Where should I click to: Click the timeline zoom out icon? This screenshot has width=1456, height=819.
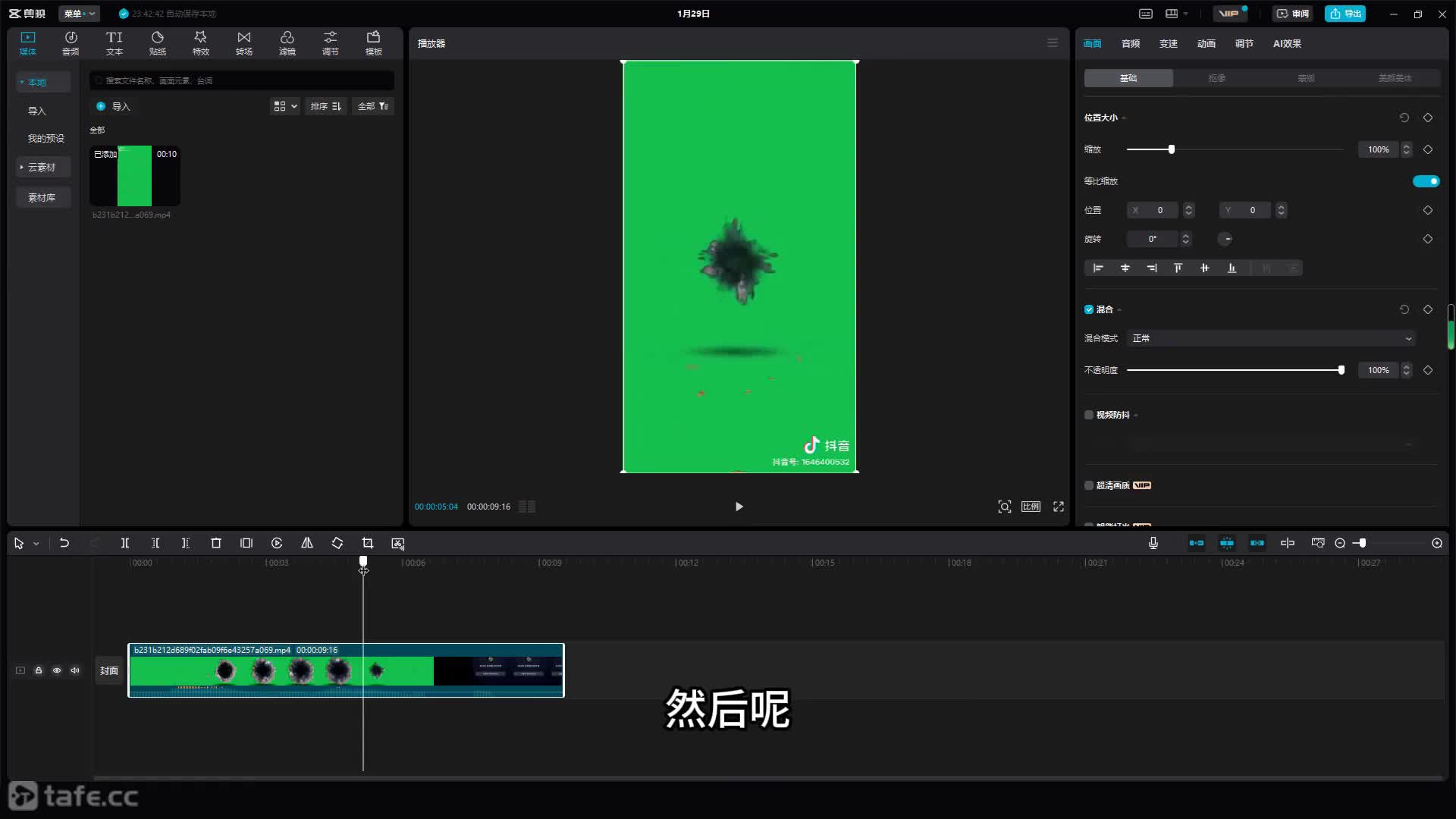click(1340, 543)
